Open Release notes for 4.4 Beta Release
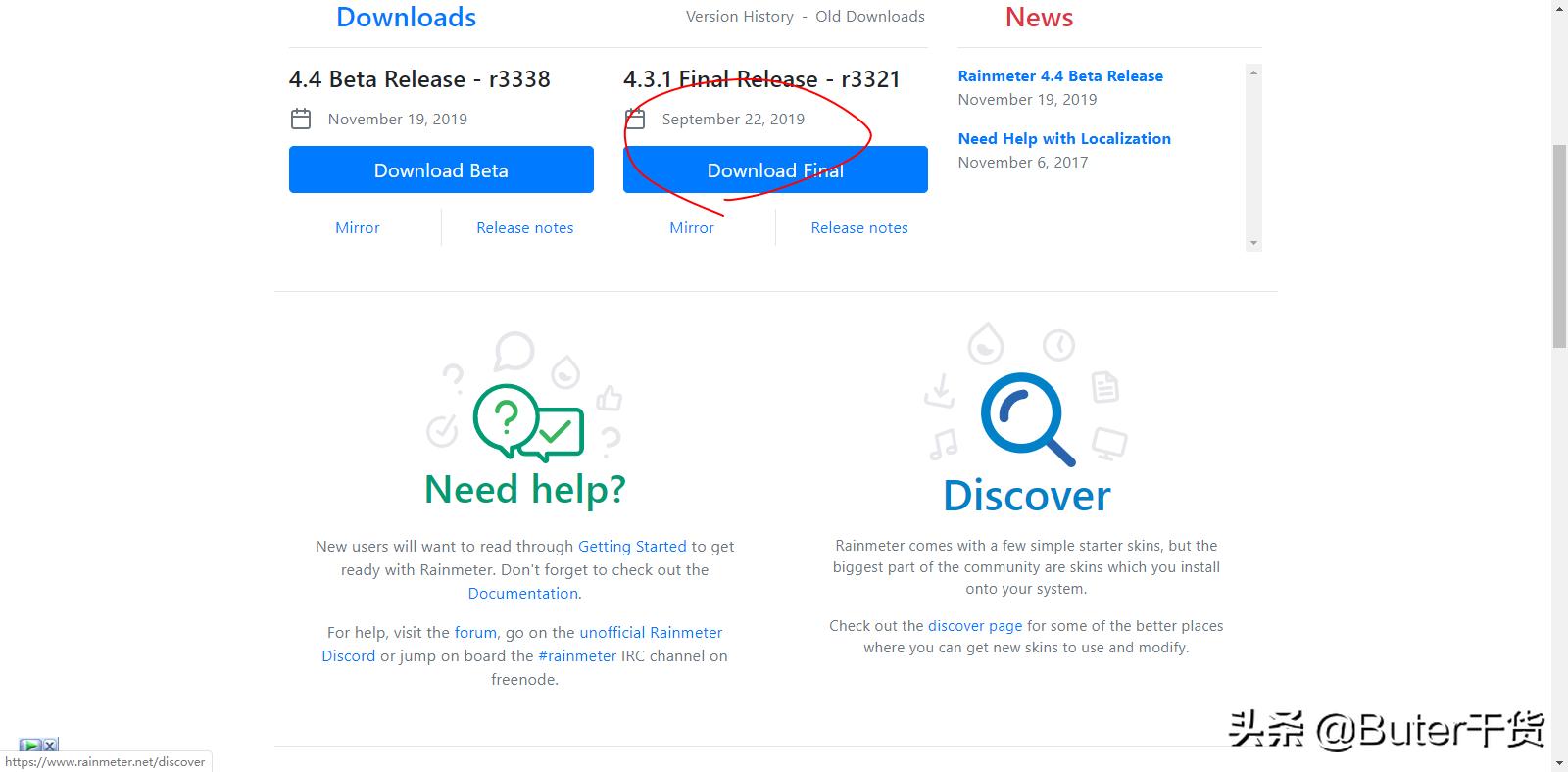This screenshot has height=772, width=1568. 525,227
